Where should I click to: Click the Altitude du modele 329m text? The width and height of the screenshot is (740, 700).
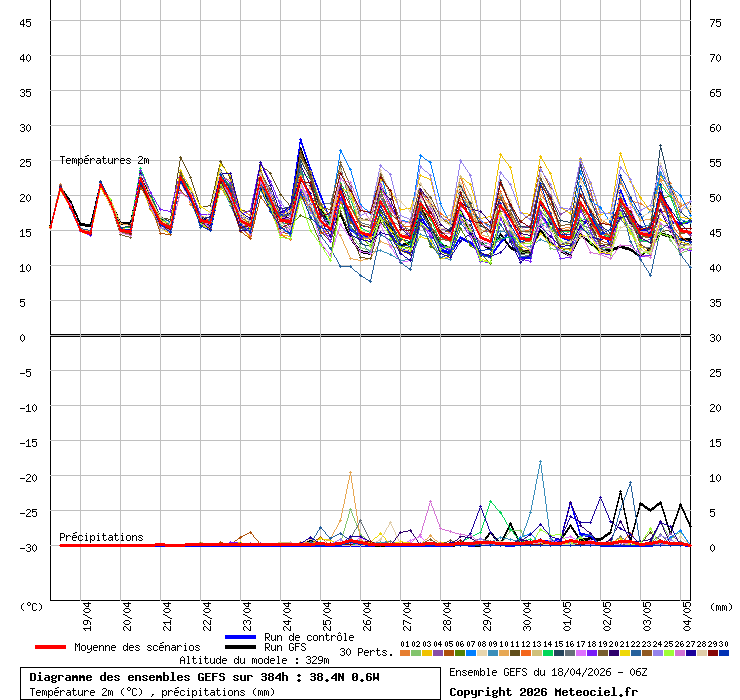254,661
